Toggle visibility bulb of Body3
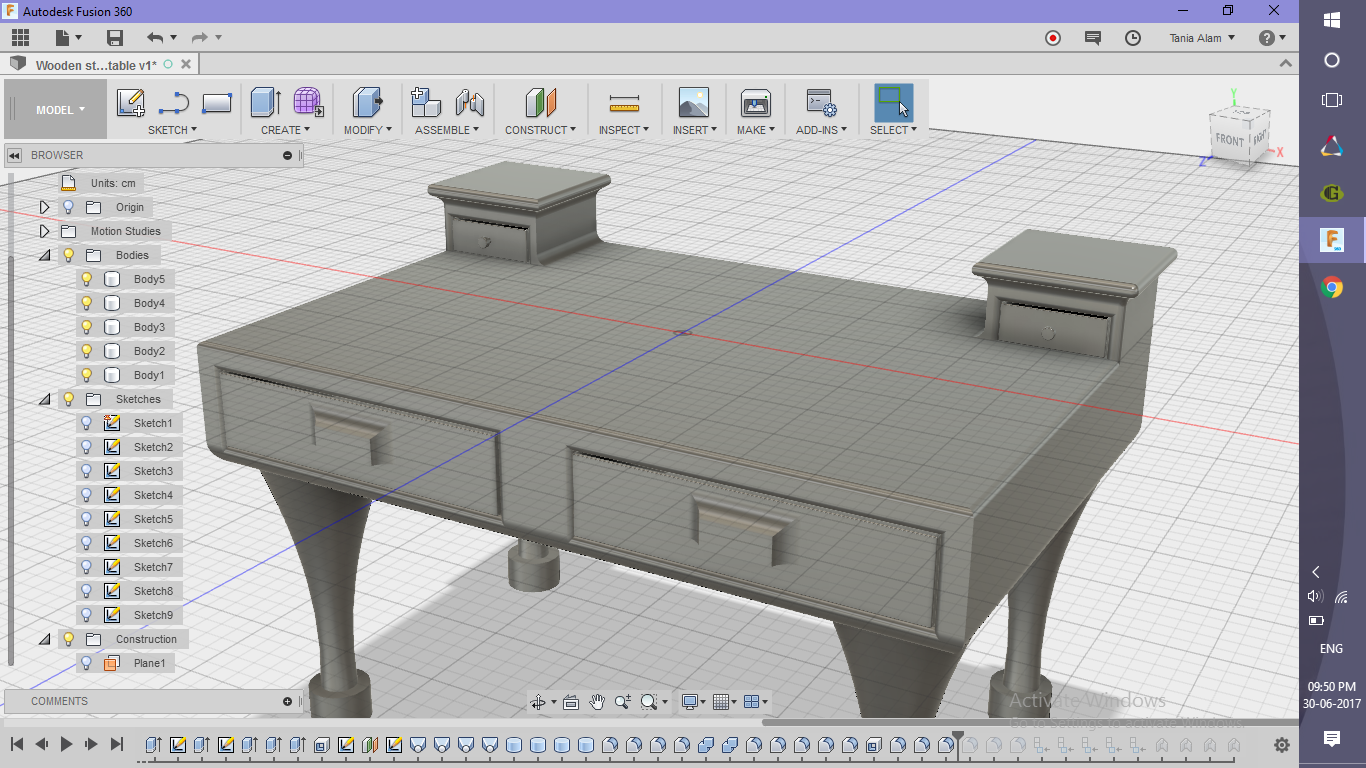Viewport: 1366px width, 768px height. coord(86,327)
